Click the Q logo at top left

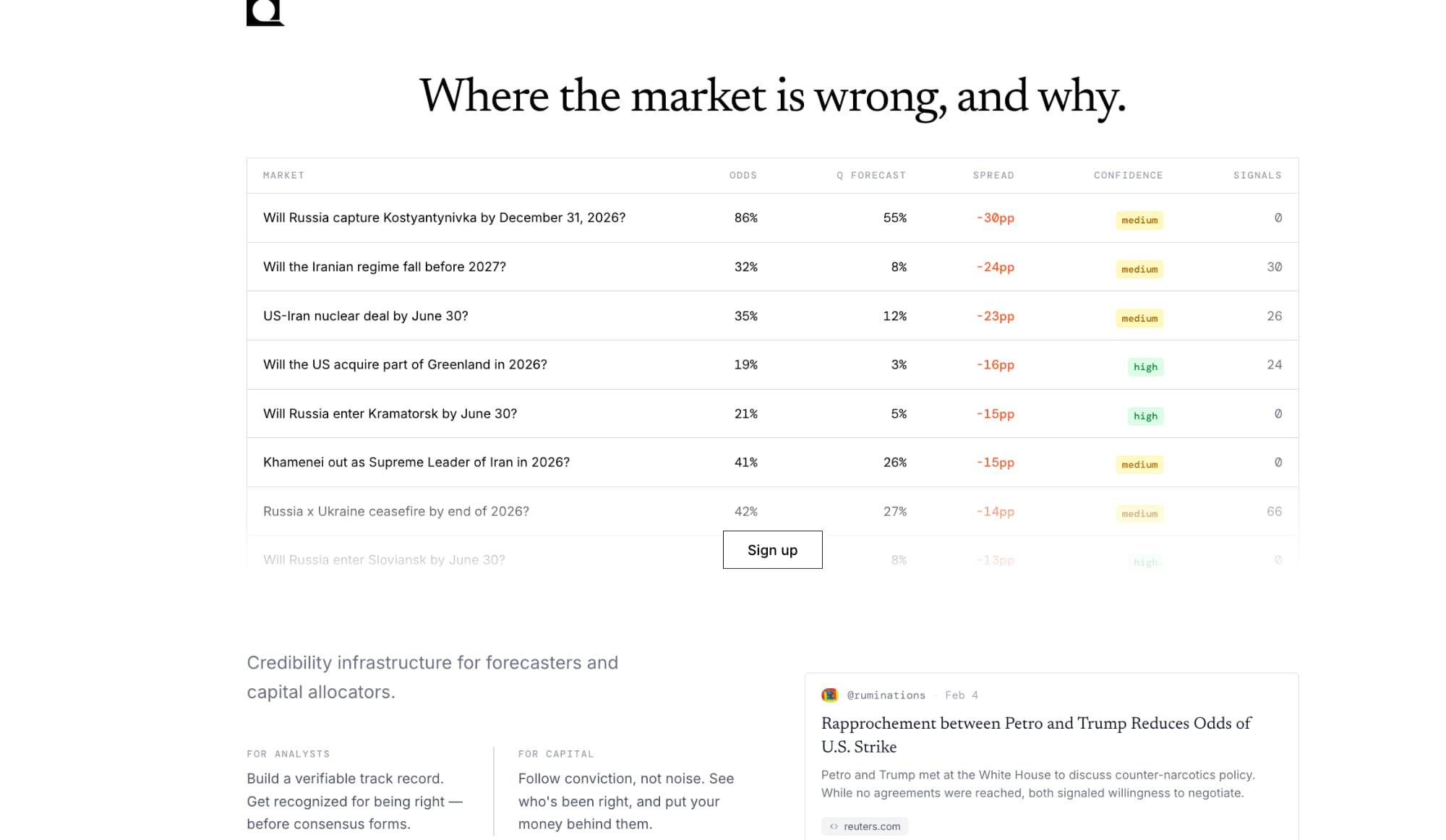click(x=265, y=12)
